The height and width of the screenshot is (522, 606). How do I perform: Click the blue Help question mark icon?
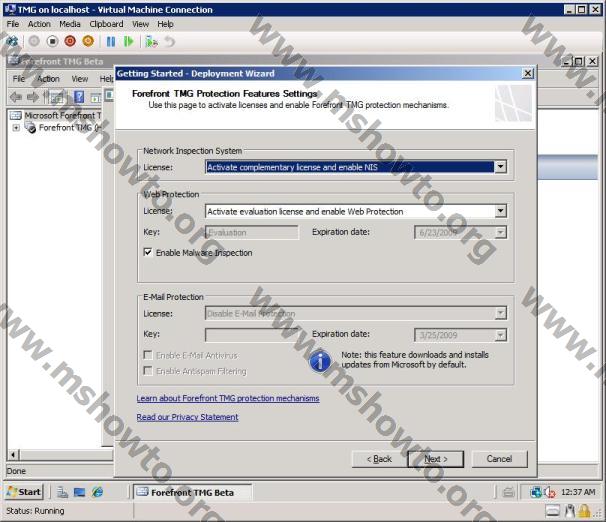[x=79, y=97]
